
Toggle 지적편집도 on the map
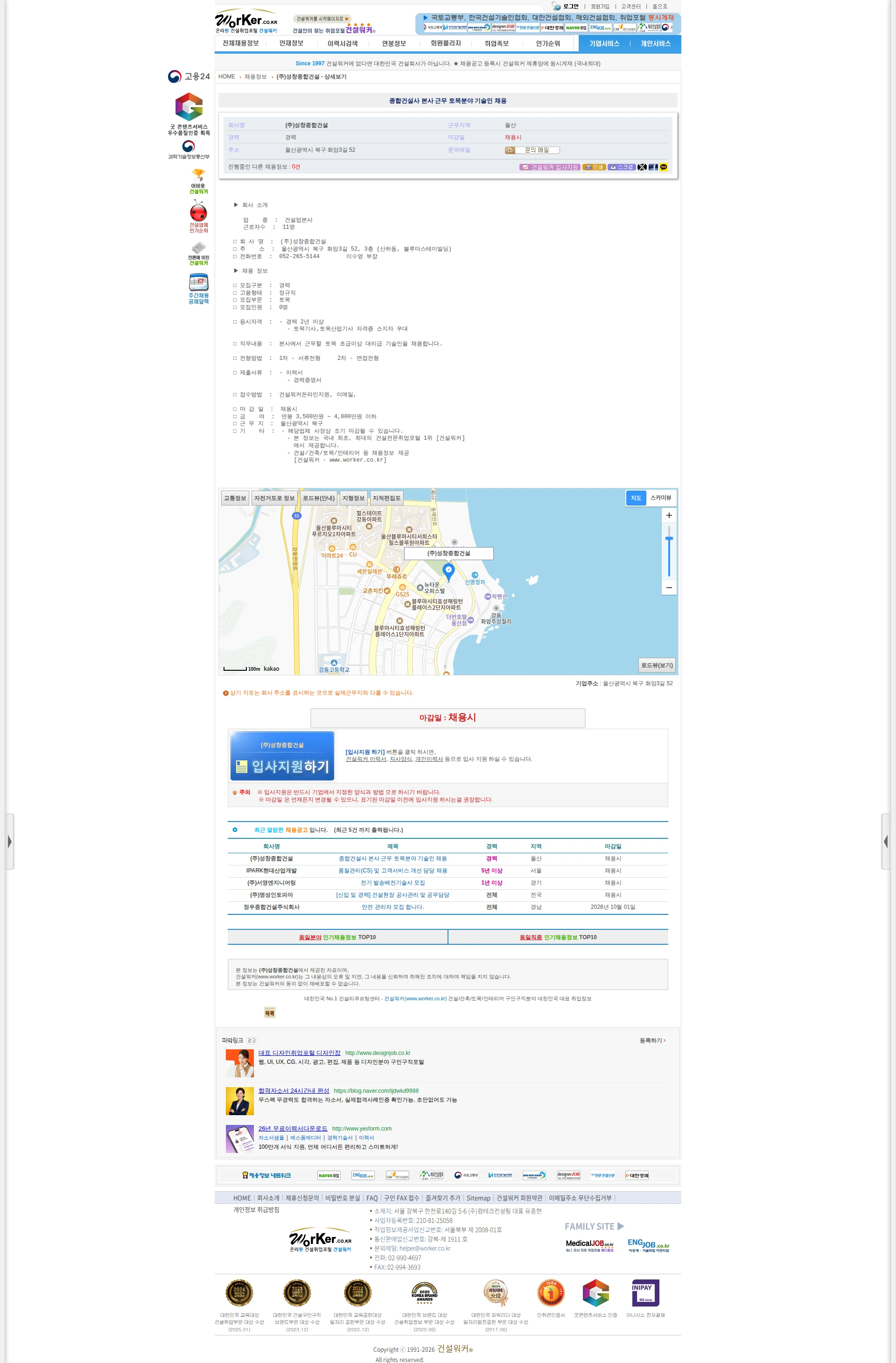pos(386,498)
